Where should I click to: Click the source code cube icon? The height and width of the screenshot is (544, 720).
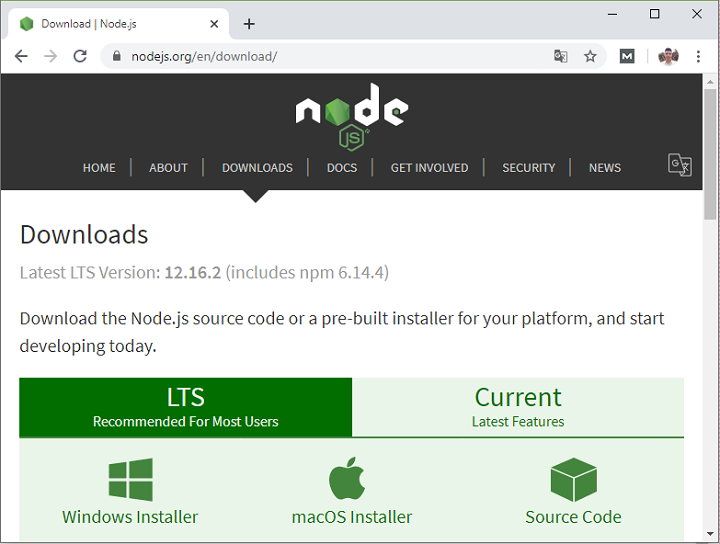(x=574, y=479)
